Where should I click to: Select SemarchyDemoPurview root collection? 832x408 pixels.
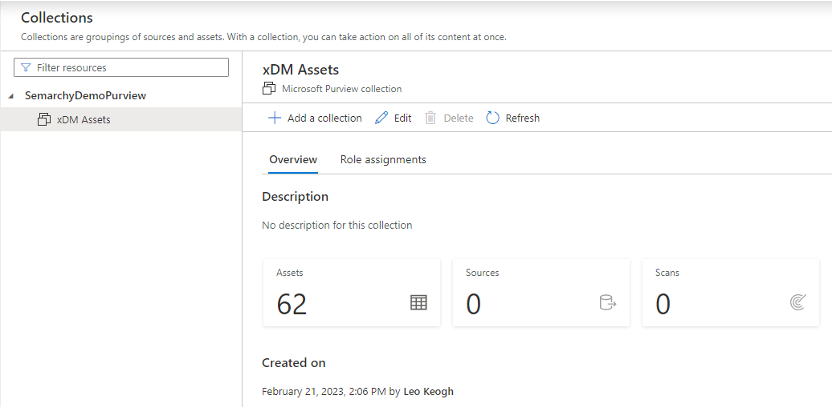[x=85, y=96]
